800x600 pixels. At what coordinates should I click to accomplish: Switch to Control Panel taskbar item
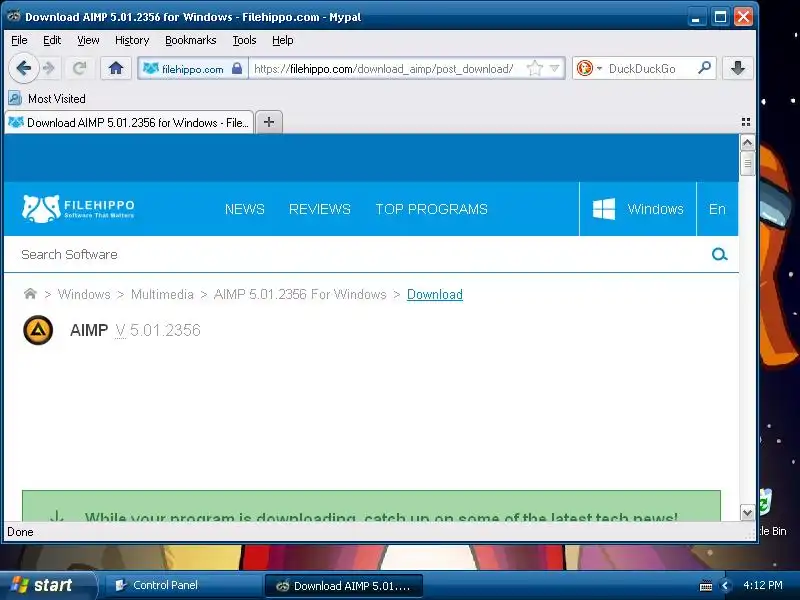pos(183,585)
